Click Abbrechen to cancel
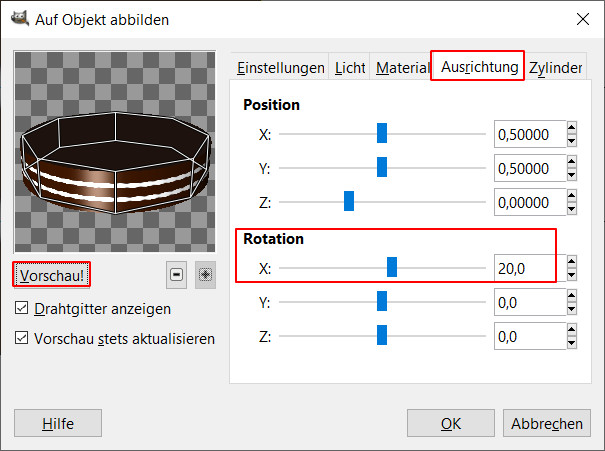Screen dimensions: 605x451 coord(547,423)
